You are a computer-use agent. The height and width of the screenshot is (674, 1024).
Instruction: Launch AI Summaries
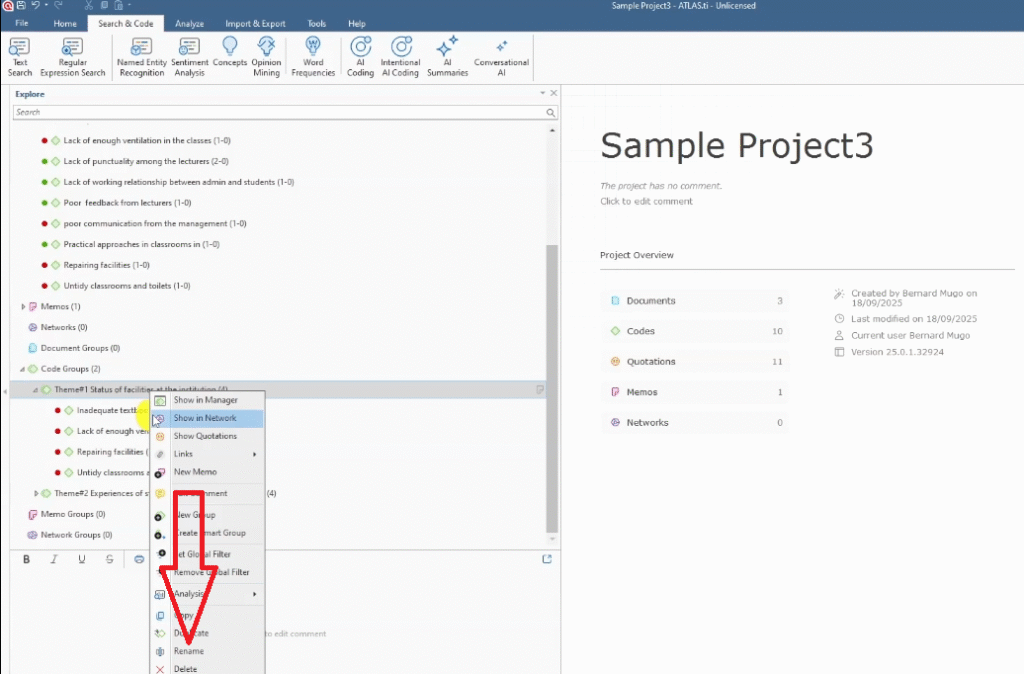(x=447, y=56)
